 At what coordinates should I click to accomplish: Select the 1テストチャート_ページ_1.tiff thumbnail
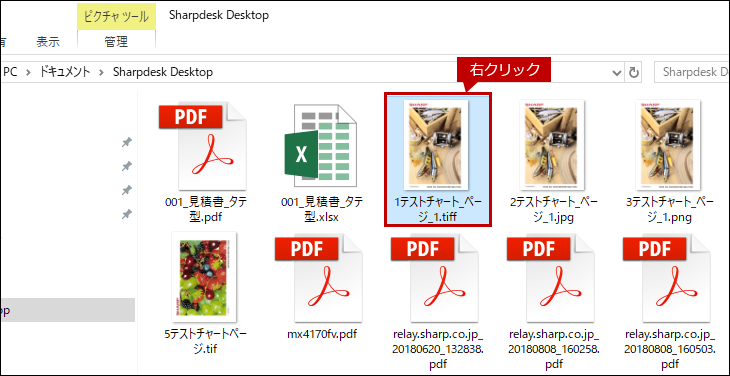(x=436, y=145)
